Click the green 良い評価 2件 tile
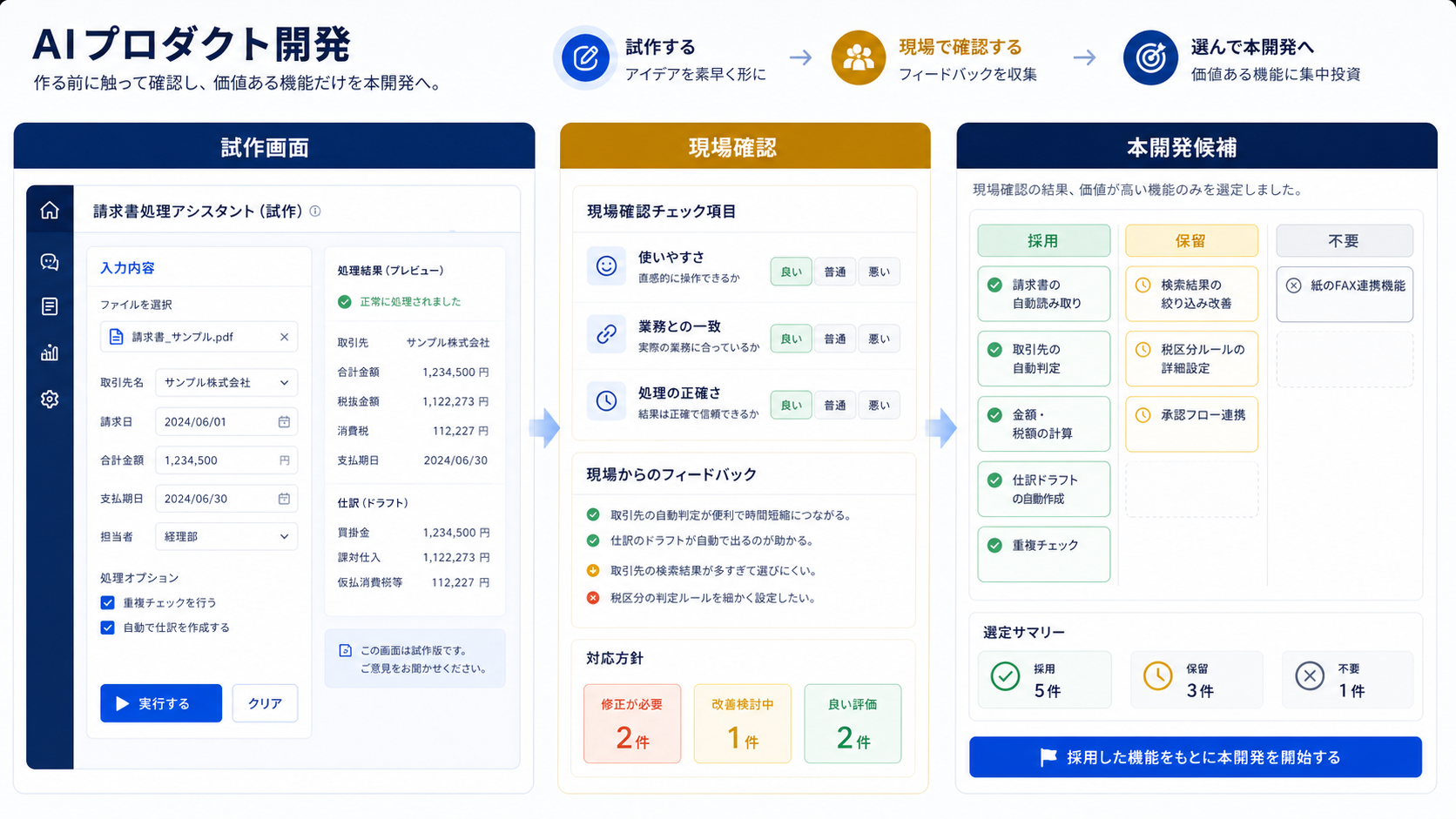1456x819 pixels. [853, 724]
